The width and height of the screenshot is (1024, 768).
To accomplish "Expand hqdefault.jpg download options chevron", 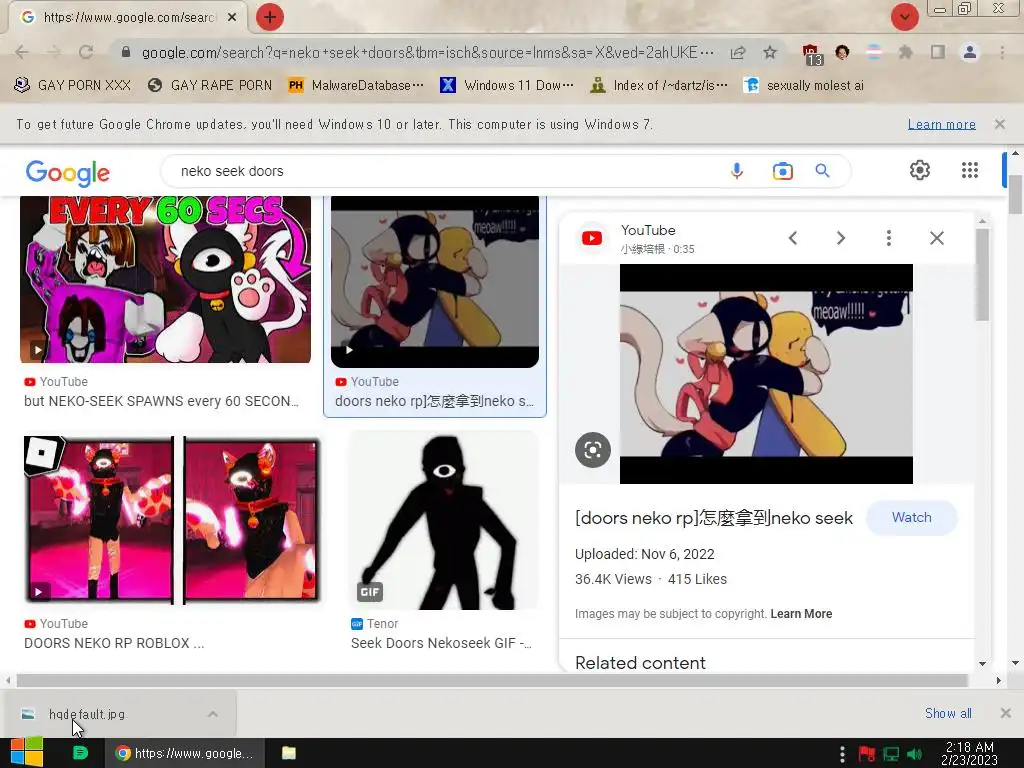I will tap(213, 714).
